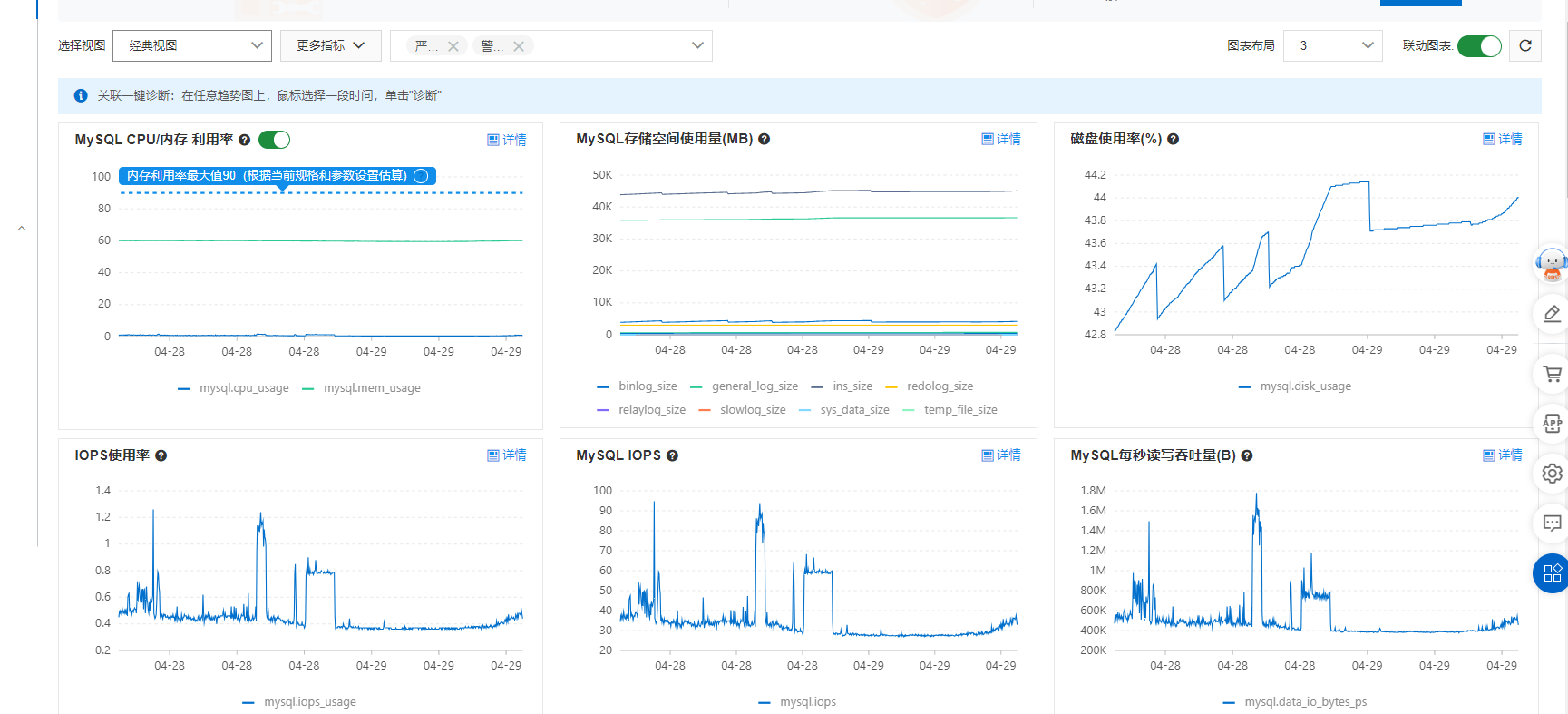Open help icon for IOPS使用率
1568x714 pixels.
tap(161, 455)
